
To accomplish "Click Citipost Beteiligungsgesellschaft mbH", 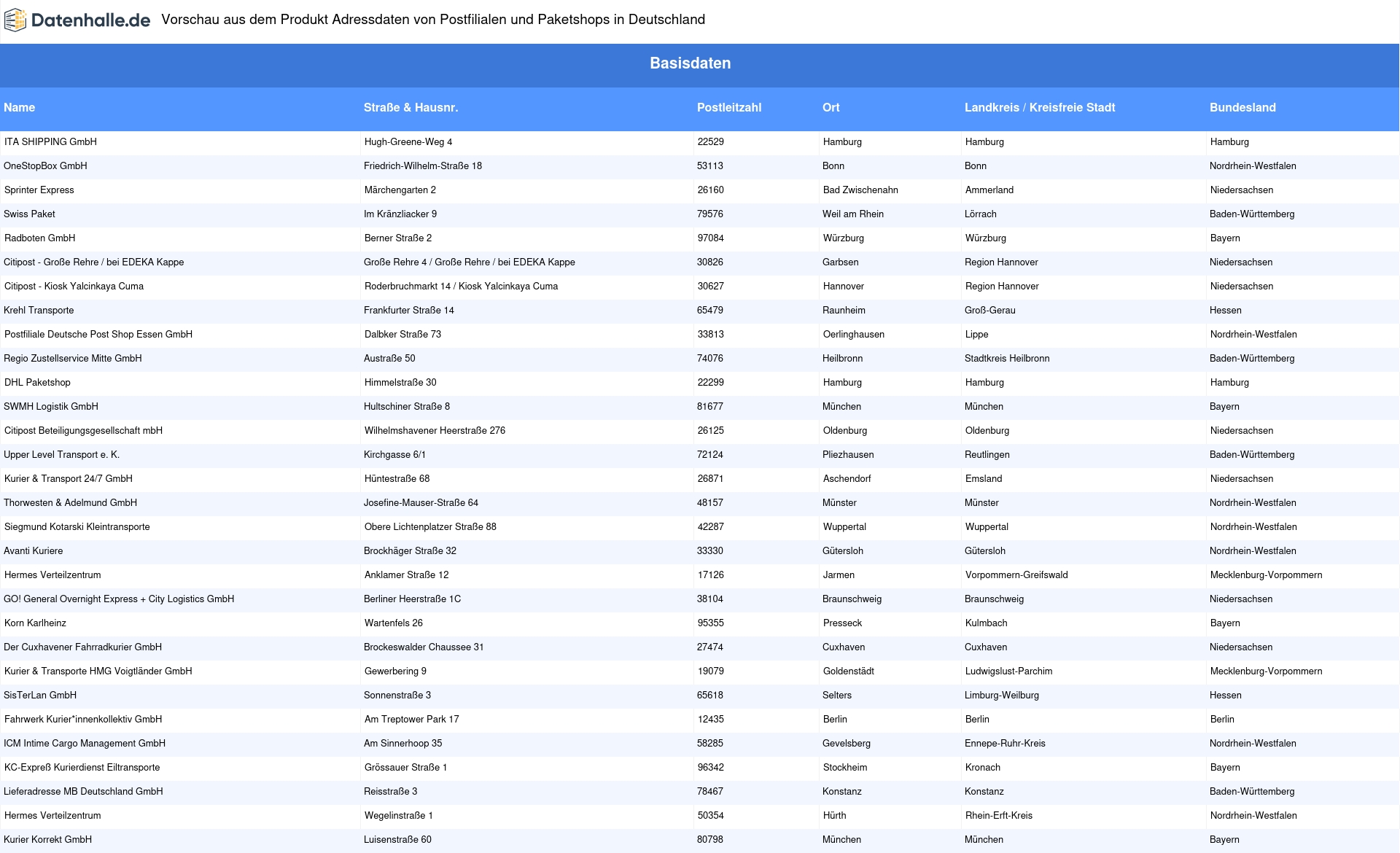I will [83, 430].
